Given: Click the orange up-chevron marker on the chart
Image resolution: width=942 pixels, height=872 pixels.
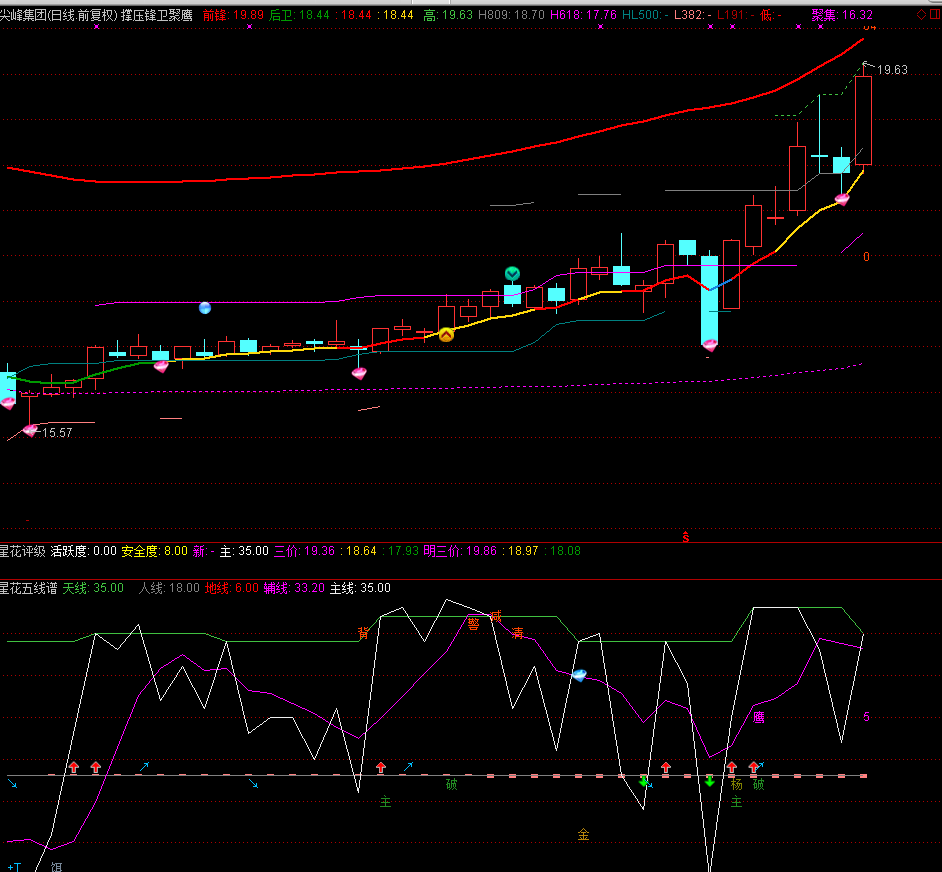Looking at the screenshot, I should (x=446, y=334).
